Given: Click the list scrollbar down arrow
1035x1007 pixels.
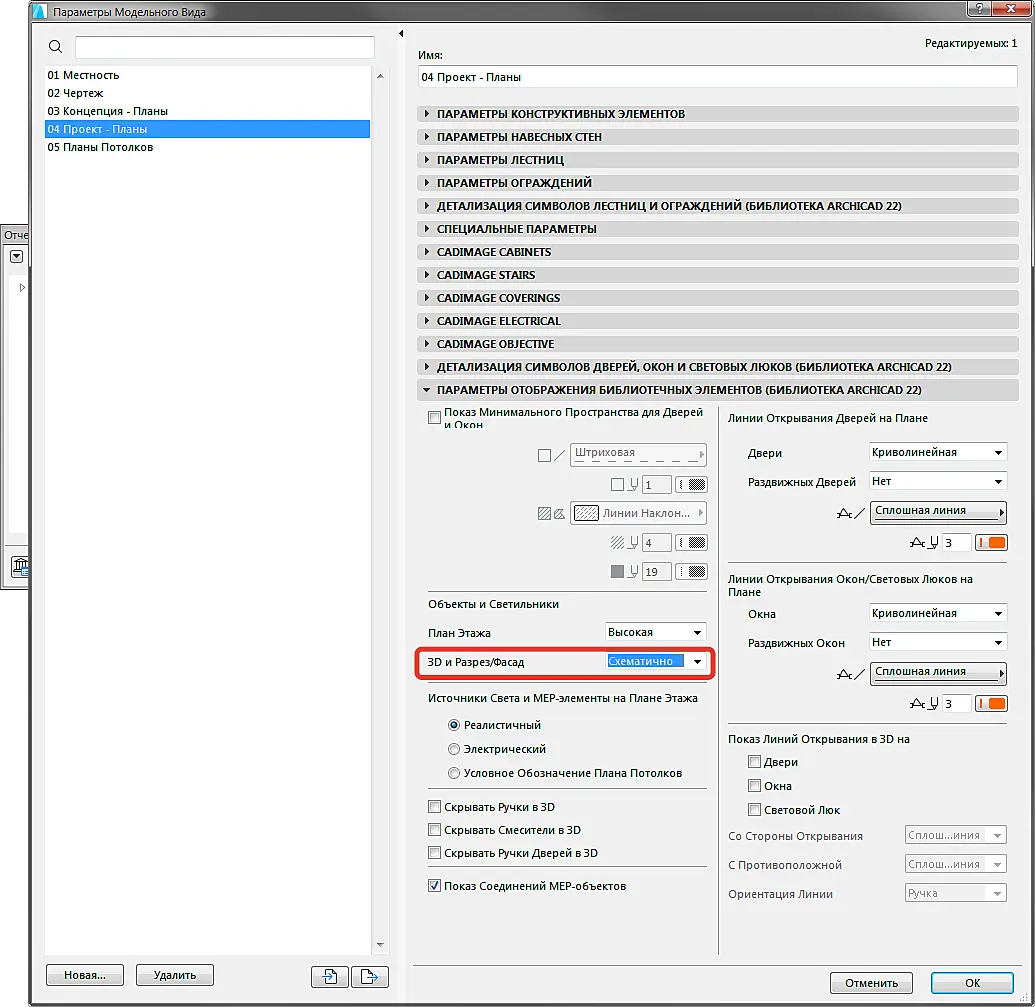Looking at the screenshot, I should pyautogui.click(x=380, y=944).
